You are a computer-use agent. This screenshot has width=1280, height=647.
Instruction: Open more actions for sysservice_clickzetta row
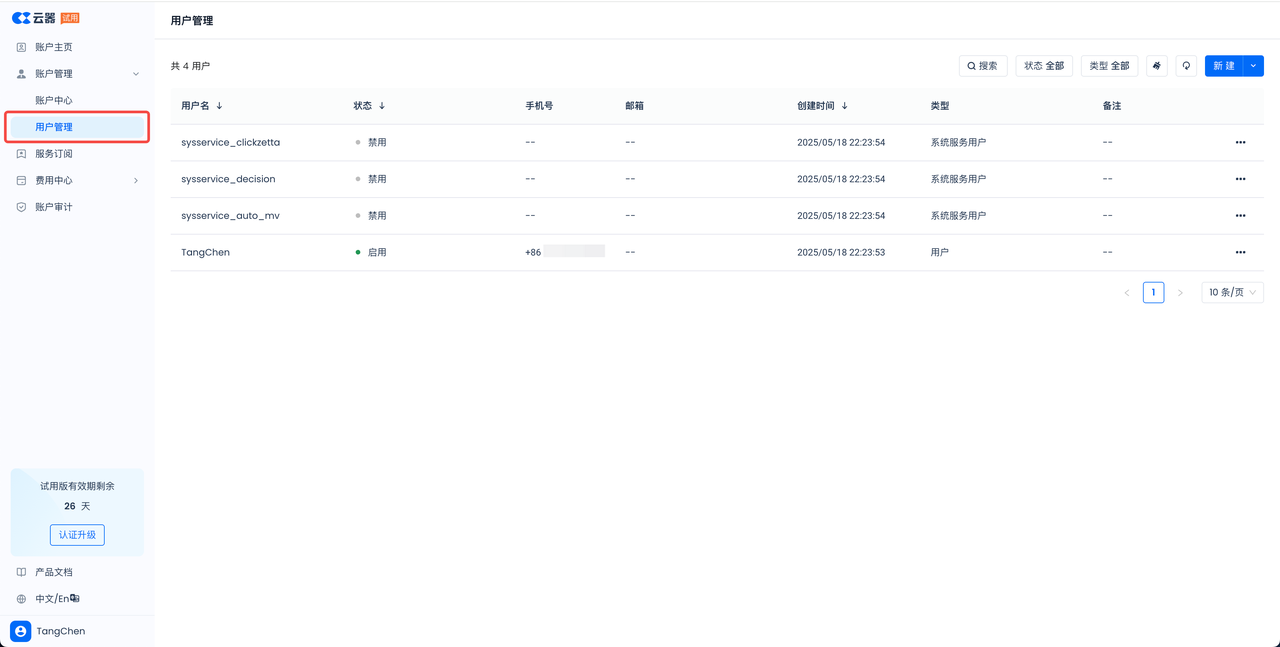(1240, 143)
